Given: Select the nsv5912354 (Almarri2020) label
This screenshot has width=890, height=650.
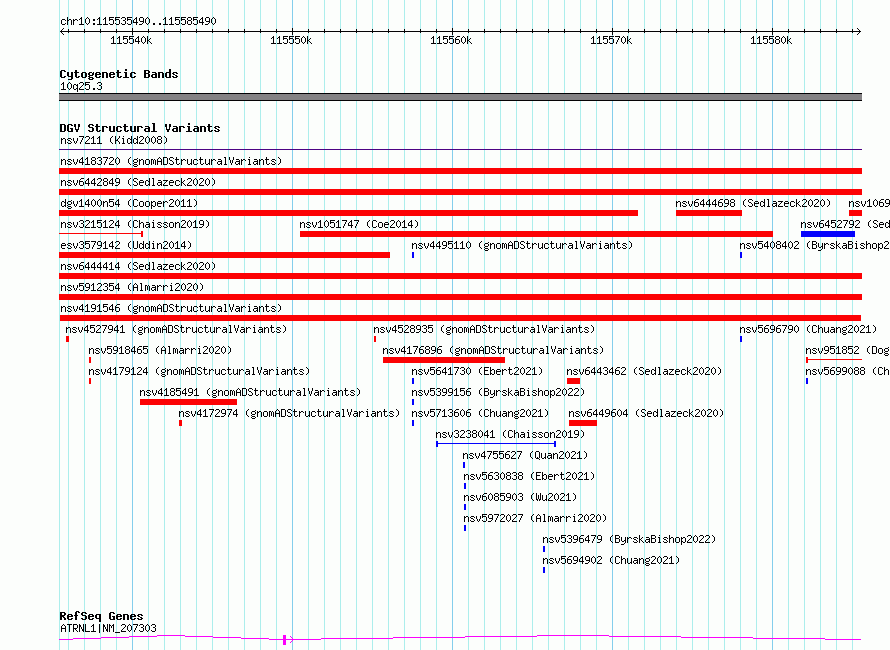Looking at the screenshot, I should coord(132,287).
